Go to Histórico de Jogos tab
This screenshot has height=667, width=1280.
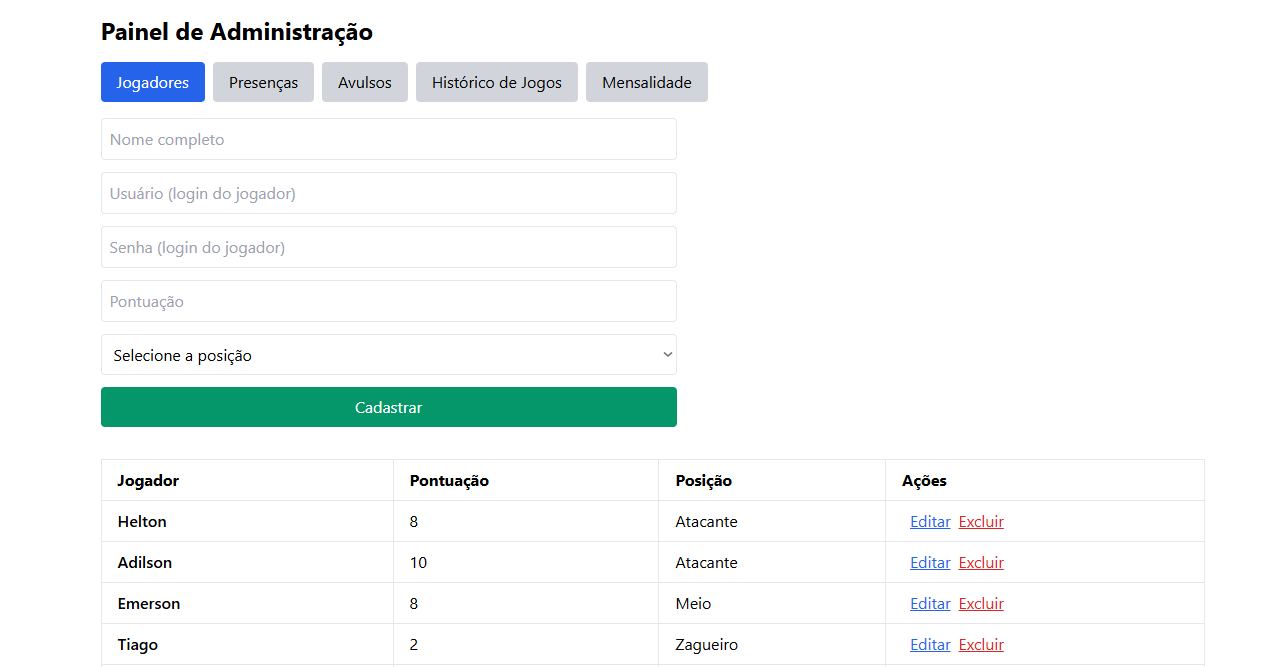coord(497,82)
